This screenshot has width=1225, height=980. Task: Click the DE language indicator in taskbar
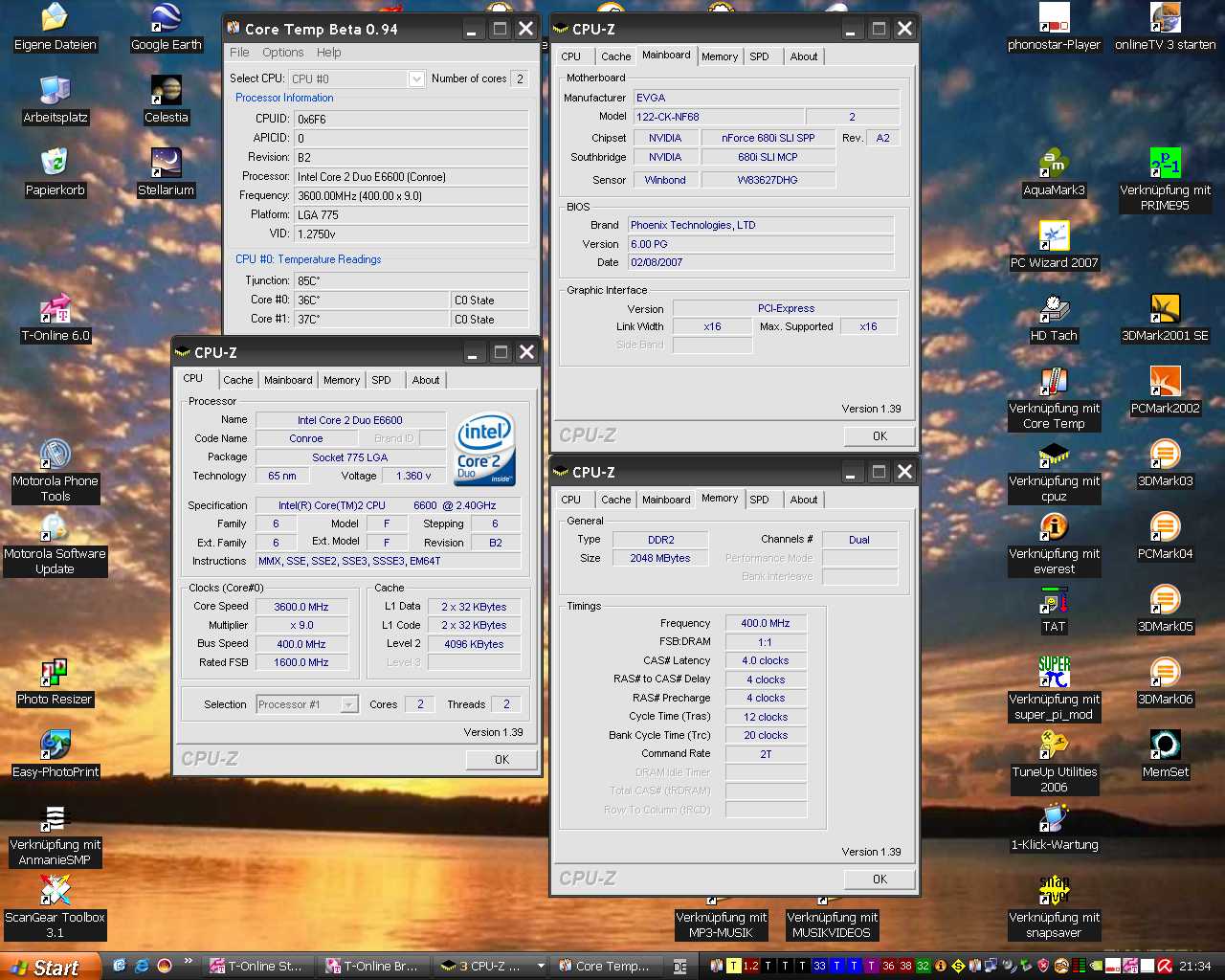[679, 967]
